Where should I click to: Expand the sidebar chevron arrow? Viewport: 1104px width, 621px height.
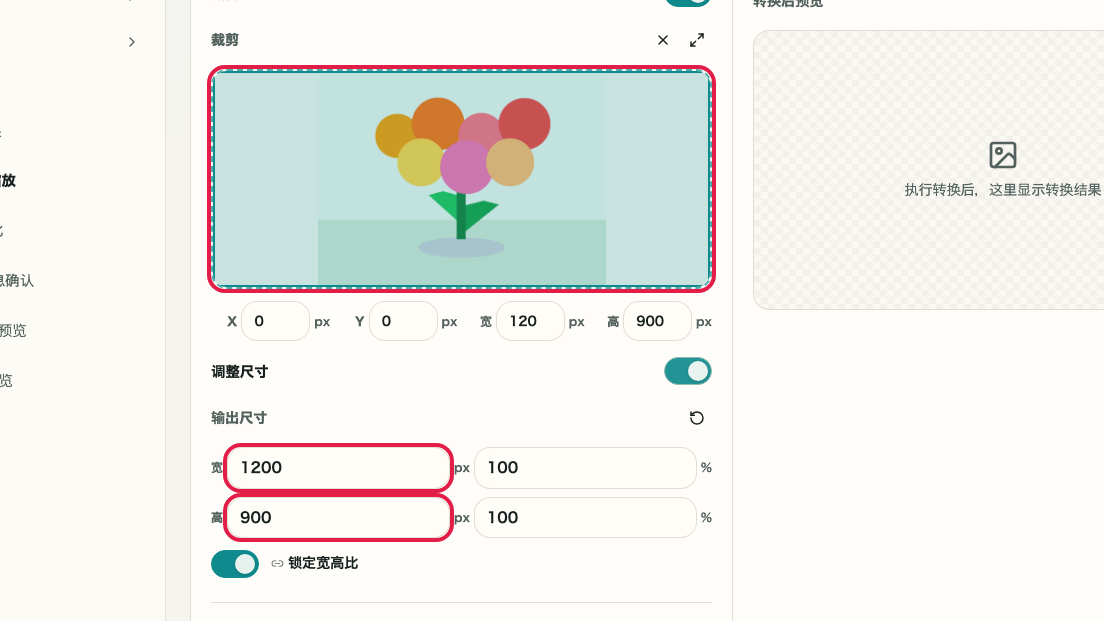click(x=132, y=42)
